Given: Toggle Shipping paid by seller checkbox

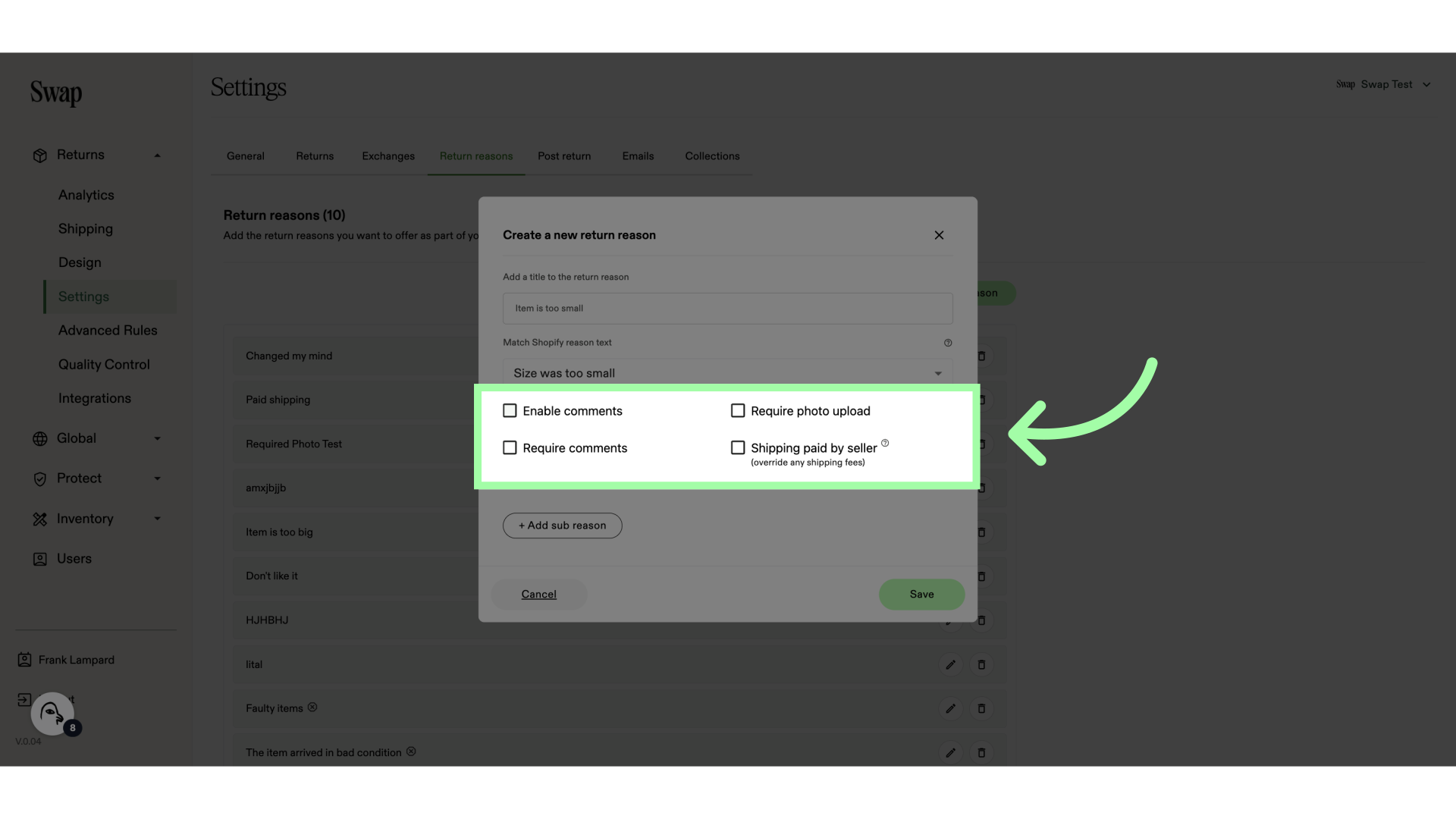Looking at the screenshot, I should coord(738,447).
